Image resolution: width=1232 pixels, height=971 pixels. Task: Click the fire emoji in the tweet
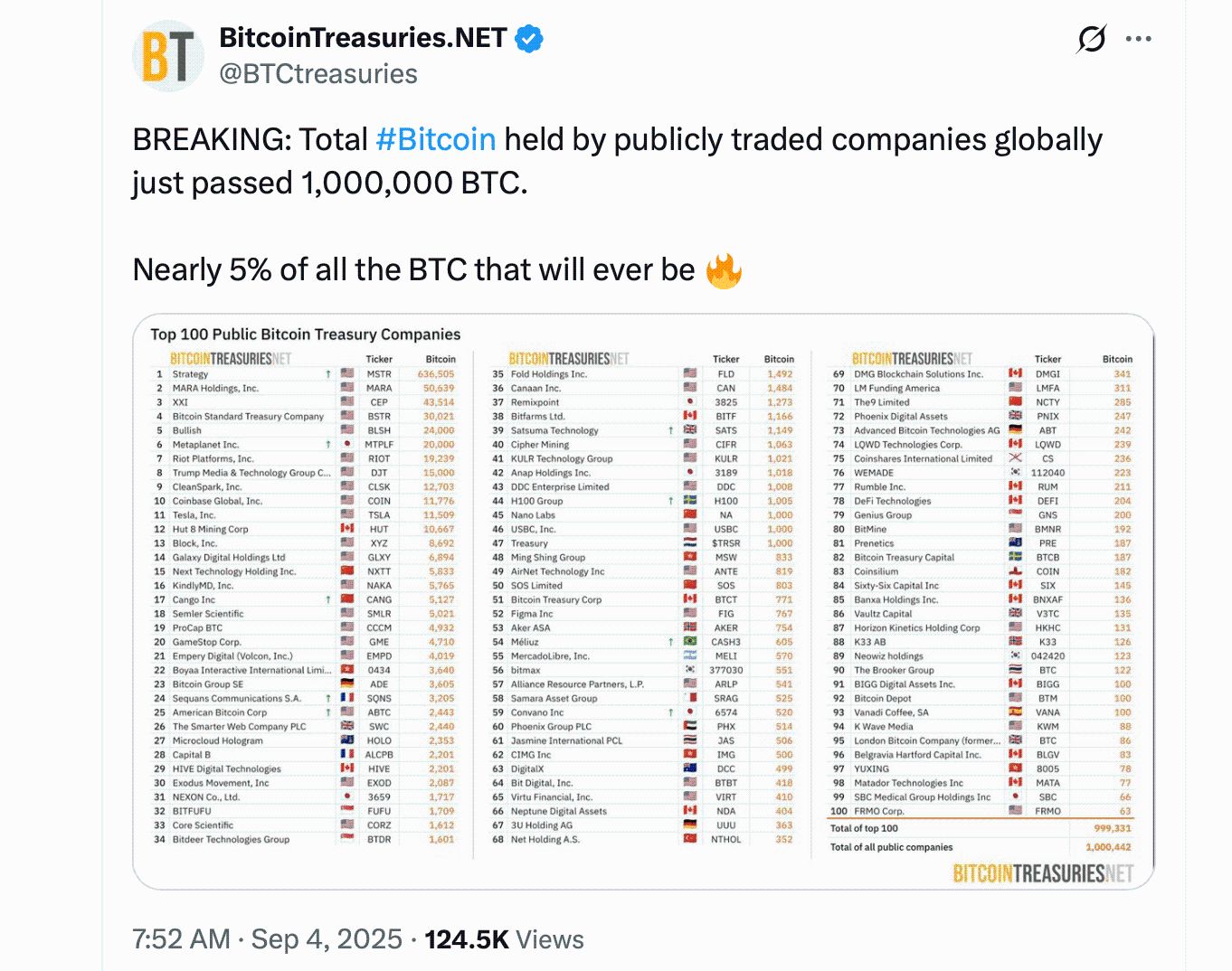point(724,270)
